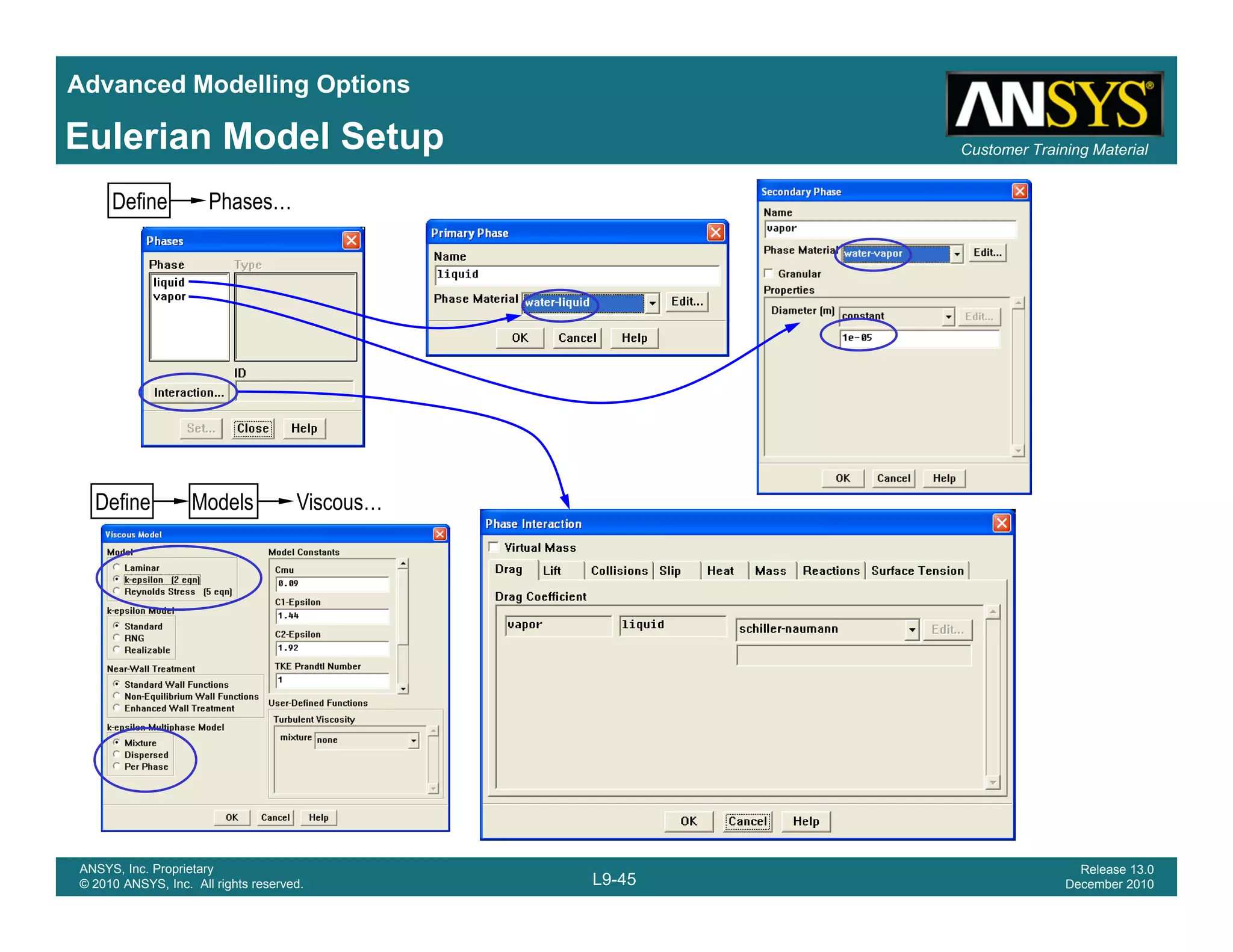Check the Granular checkbox in Secondary Phase
Screen dimensions: 1233x952
[769, 273]
